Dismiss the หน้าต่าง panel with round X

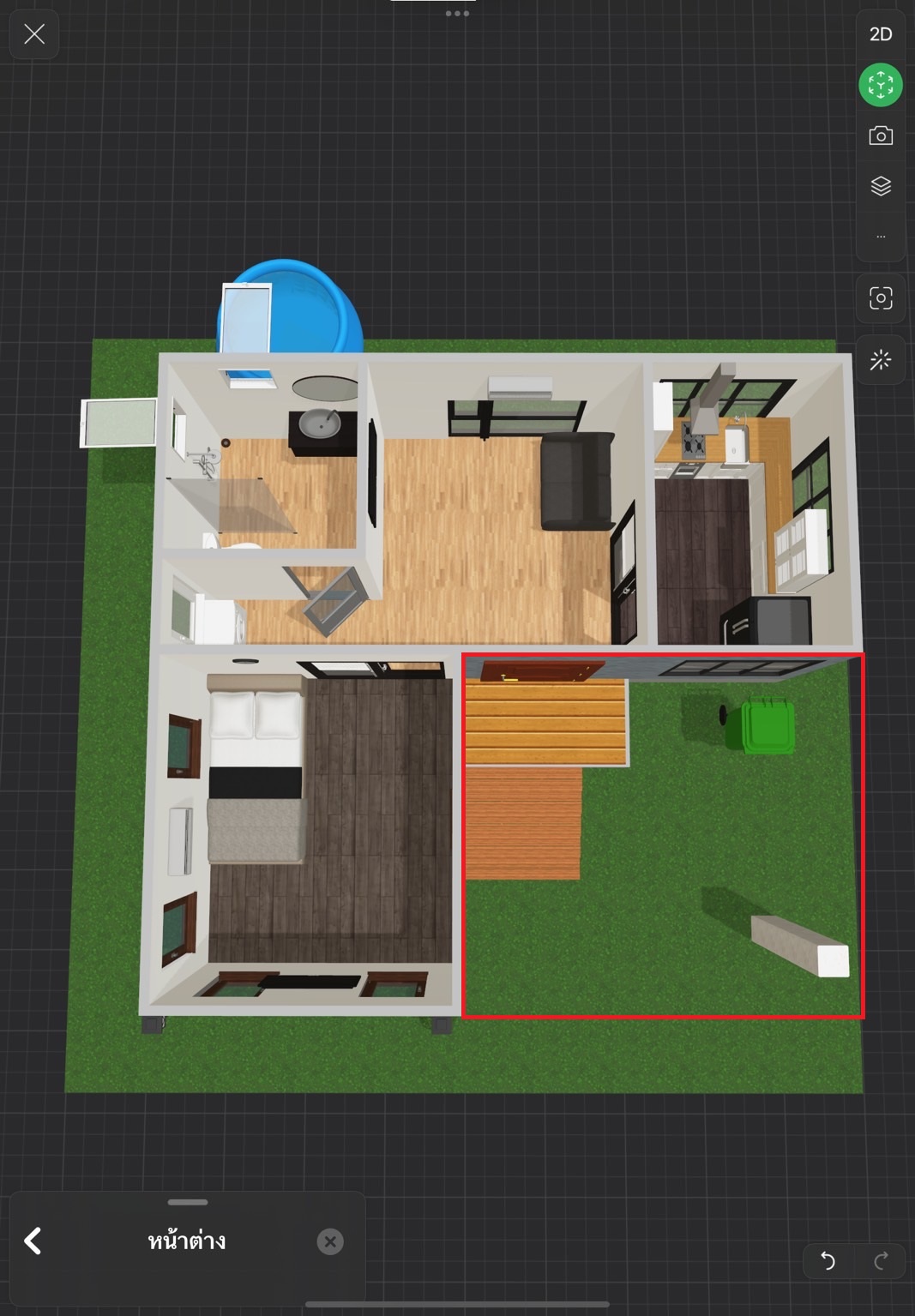(330, 1241)
